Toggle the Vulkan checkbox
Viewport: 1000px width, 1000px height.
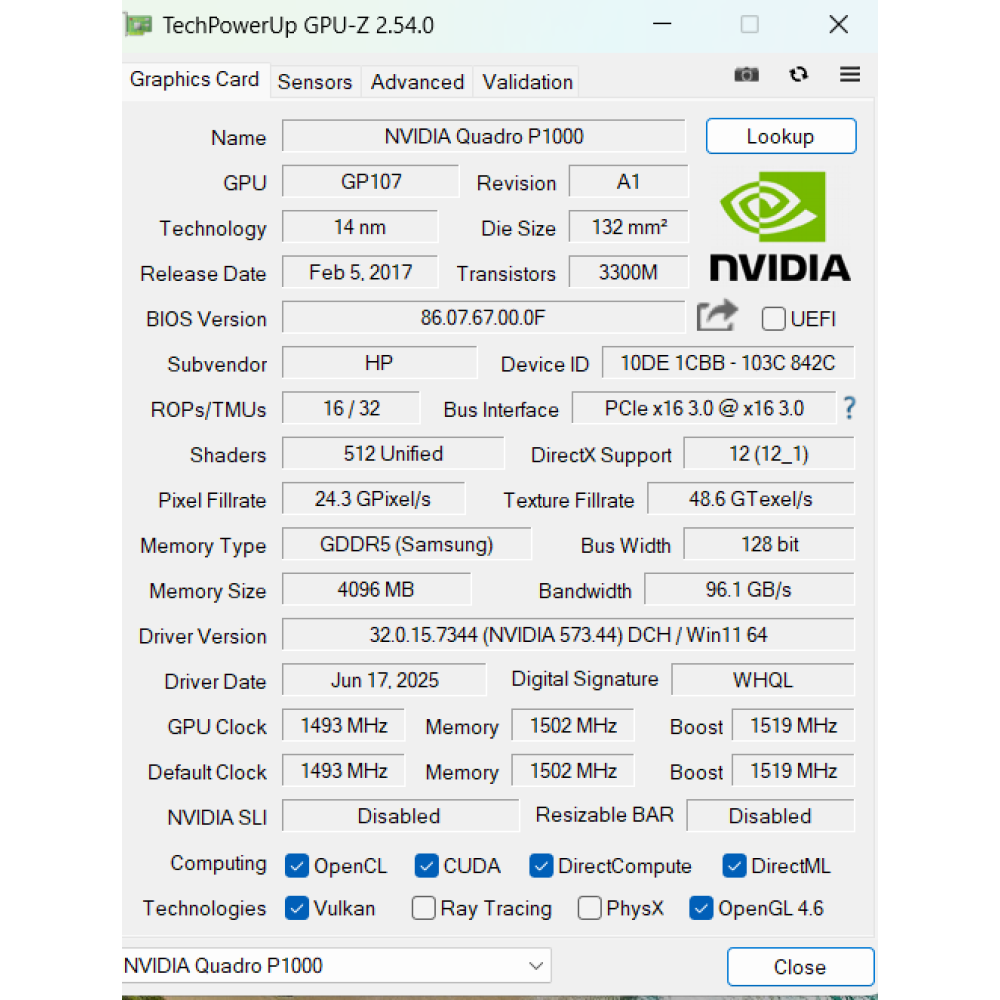coord(297,908)
